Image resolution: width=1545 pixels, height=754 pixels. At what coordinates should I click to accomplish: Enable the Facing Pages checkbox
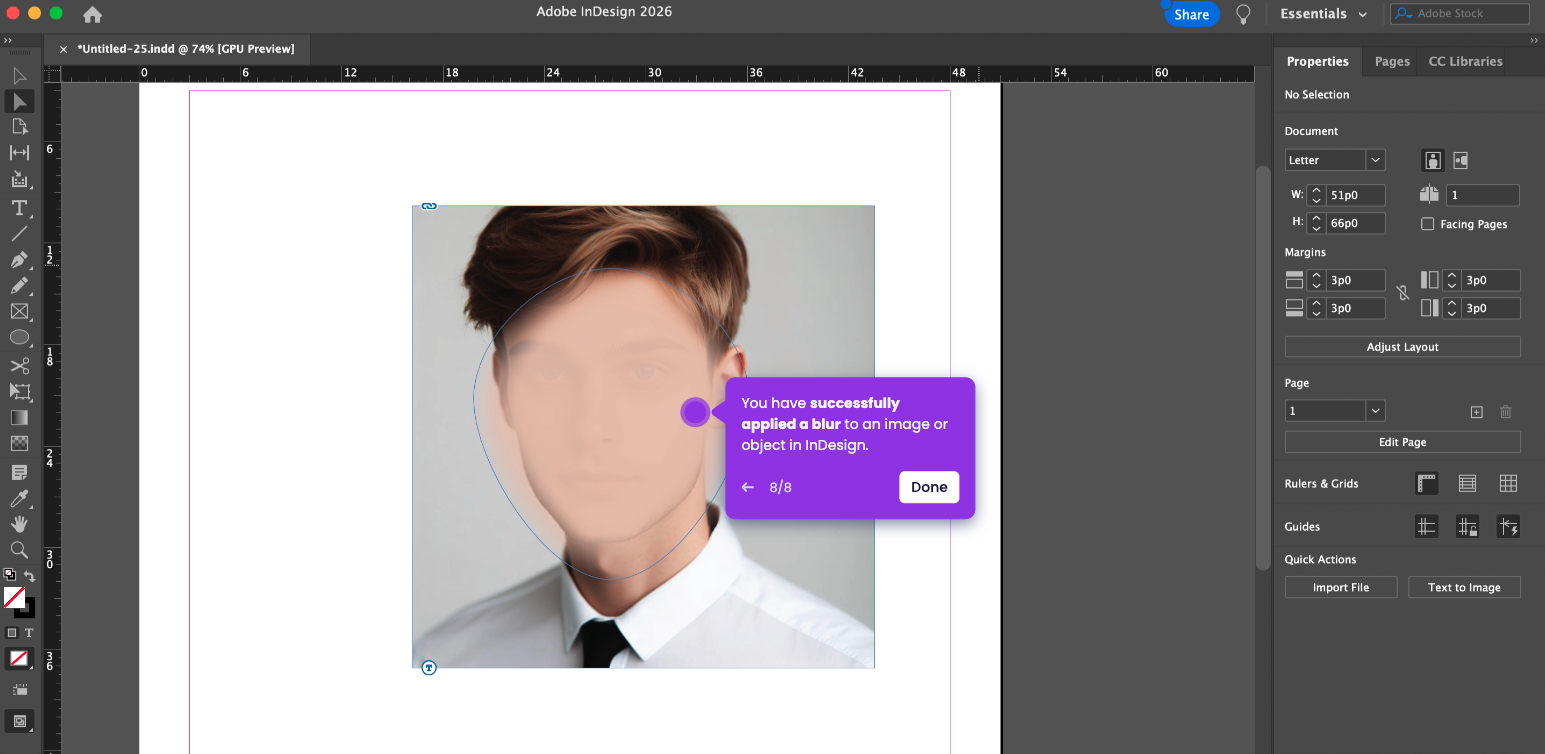pos(1427,224)
